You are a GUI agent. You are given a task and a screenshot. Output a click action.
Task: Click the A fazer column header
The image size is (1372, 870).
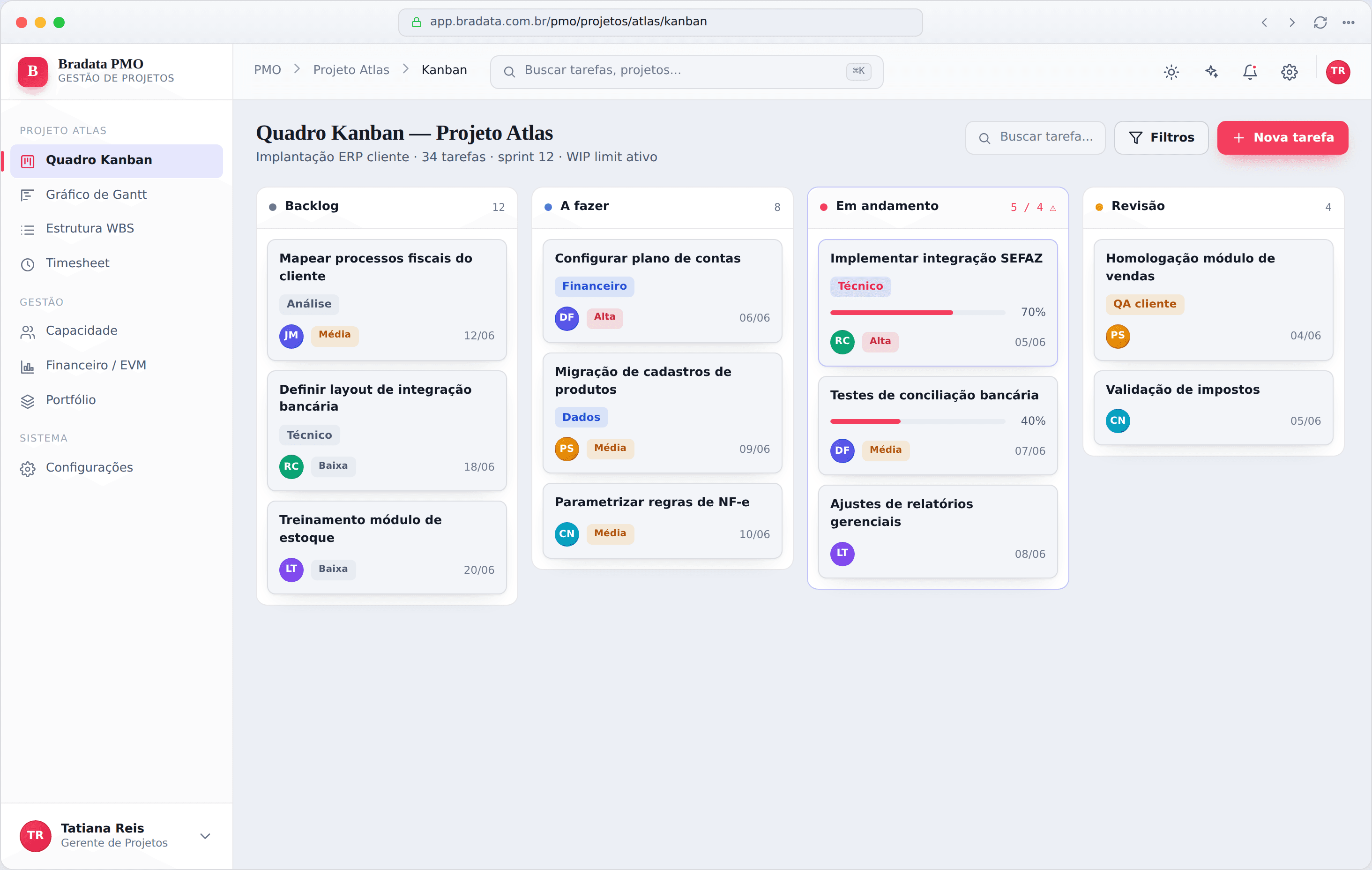(x=662, y=208)
